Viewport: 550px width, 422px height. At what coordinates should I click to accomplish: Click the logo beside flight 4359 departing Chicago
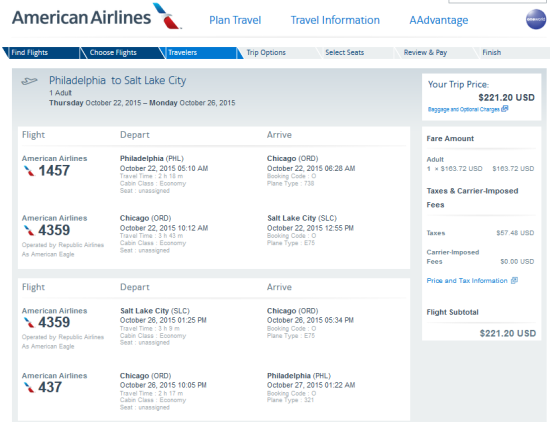click(29, 230)
